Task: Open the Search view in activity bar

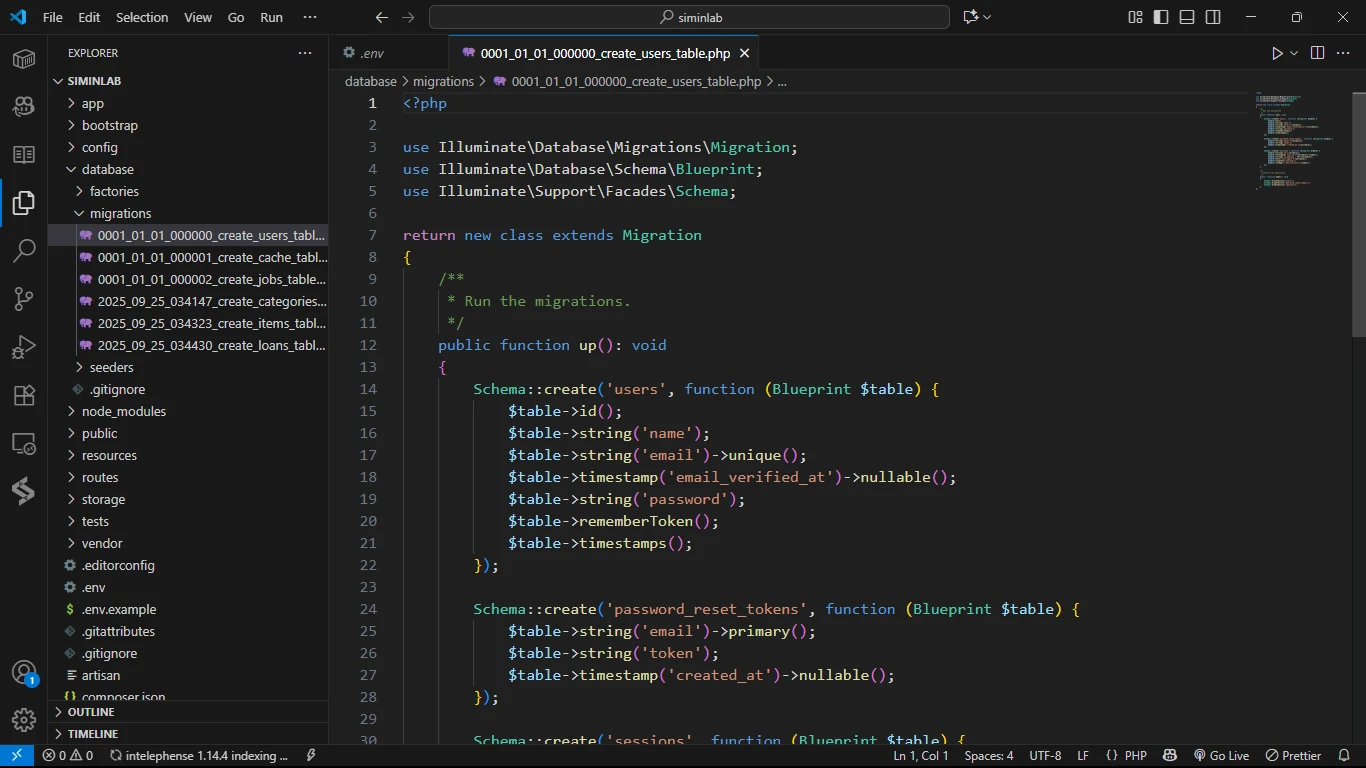Action: tap(24, 251)
